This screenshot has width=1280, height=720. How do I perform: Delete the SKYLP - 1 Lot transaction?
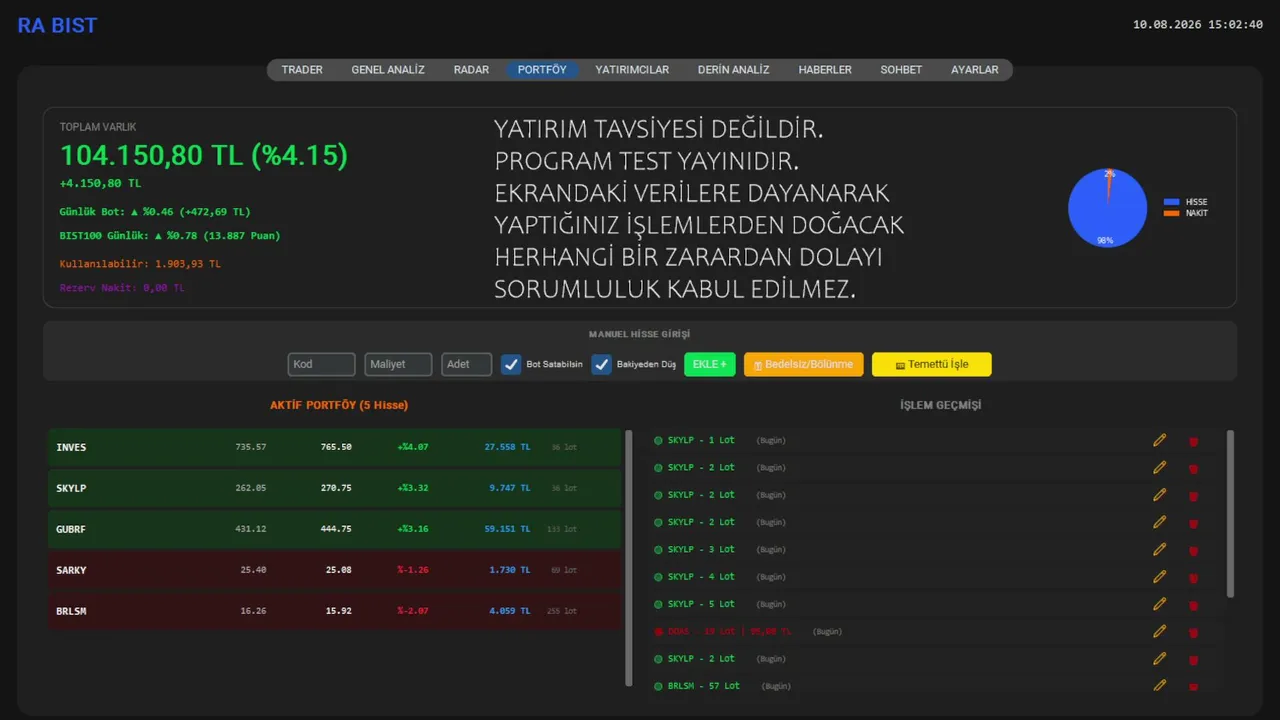coord(1193,441)
